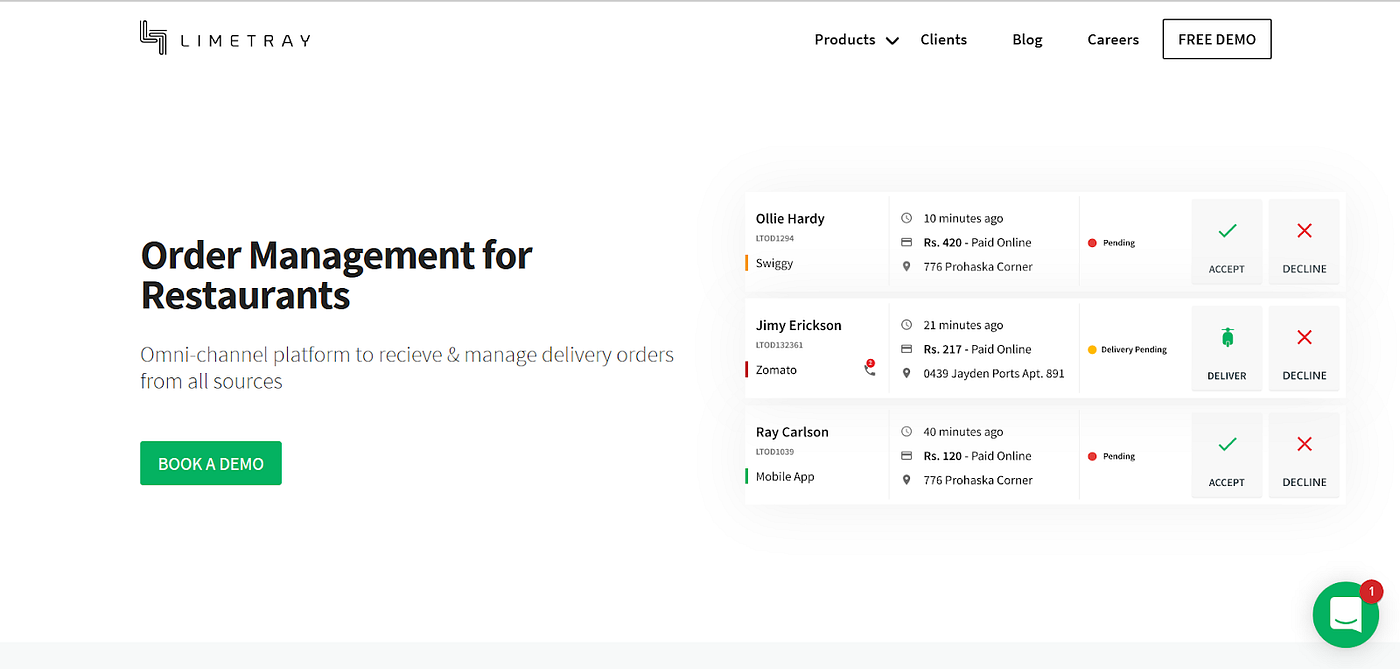This screenshot has height=669, width=1400.
Task: Click location pin in Ollie Hardy's order
Action: pyautogui.click(x=907, y=266)
